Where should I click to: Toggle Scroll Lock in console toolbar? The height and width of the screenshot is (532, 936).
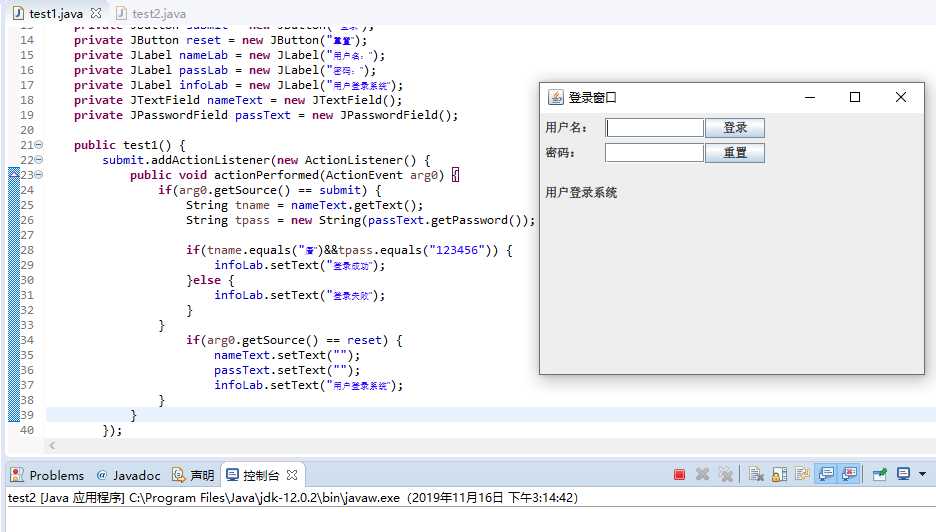[x=779, y=475]
